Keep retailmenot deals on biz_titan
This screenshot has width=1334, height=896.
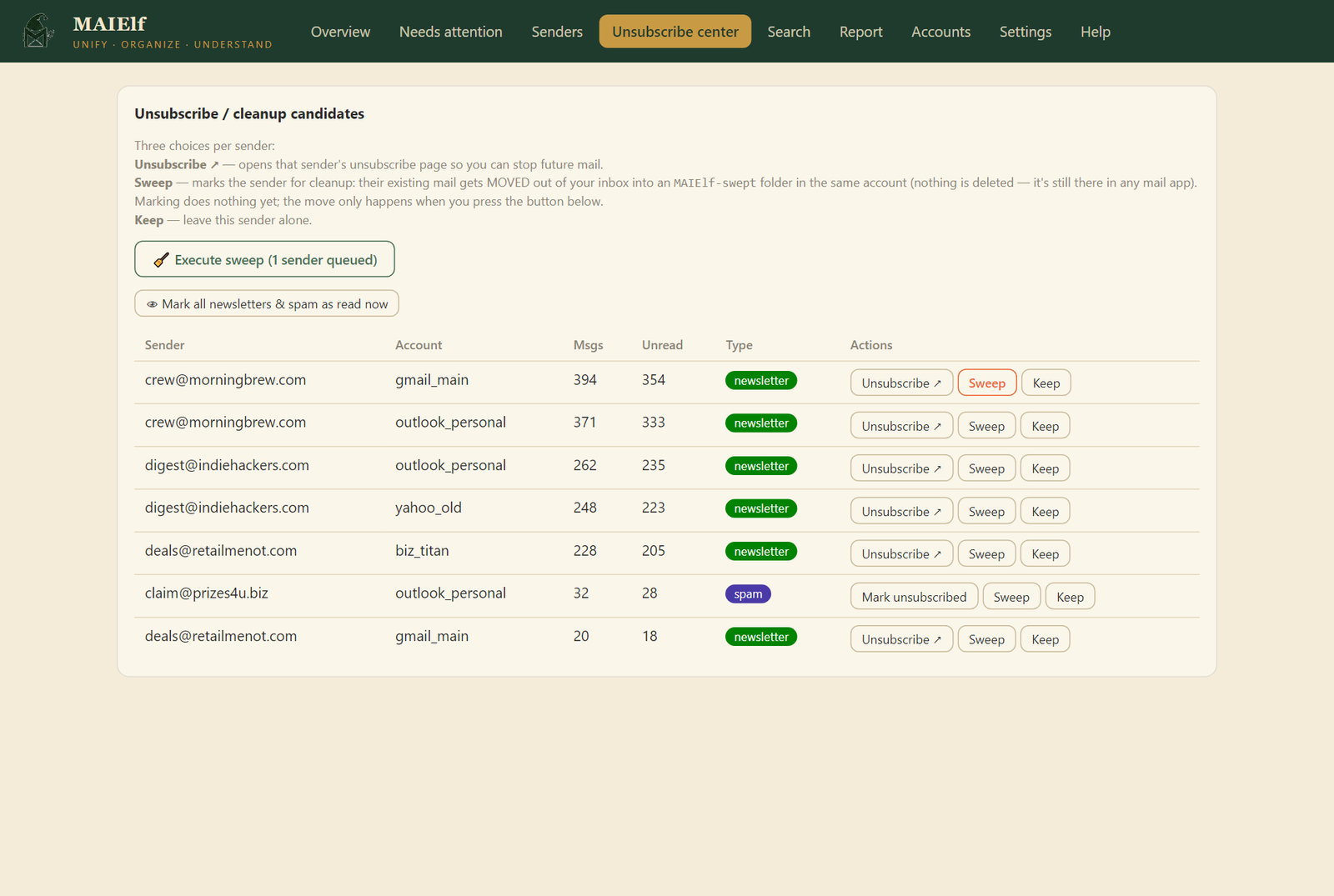1046,553
